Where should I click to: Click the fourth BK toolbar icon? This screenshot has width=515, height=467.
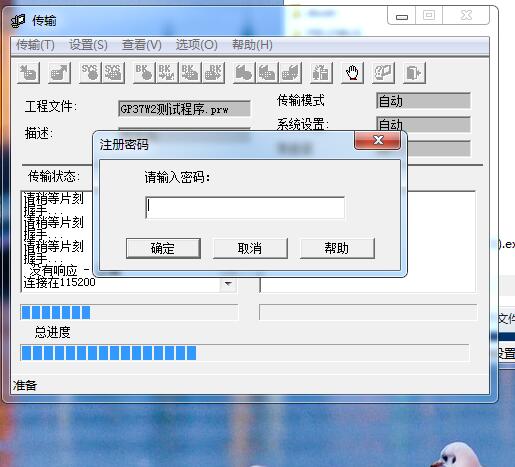click(x=213, y=73)
